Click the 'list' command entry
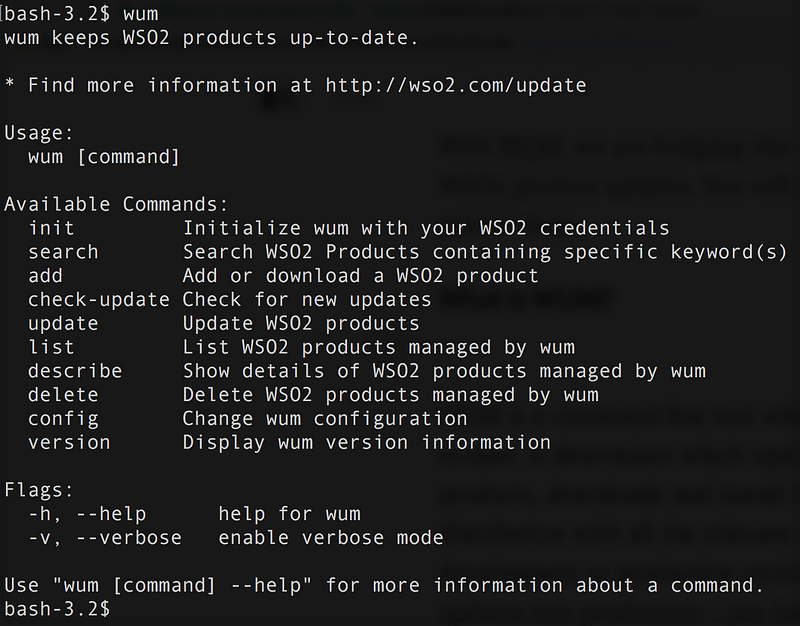The height and width of the screenshot is (626, 800). (x=51, y=347)
